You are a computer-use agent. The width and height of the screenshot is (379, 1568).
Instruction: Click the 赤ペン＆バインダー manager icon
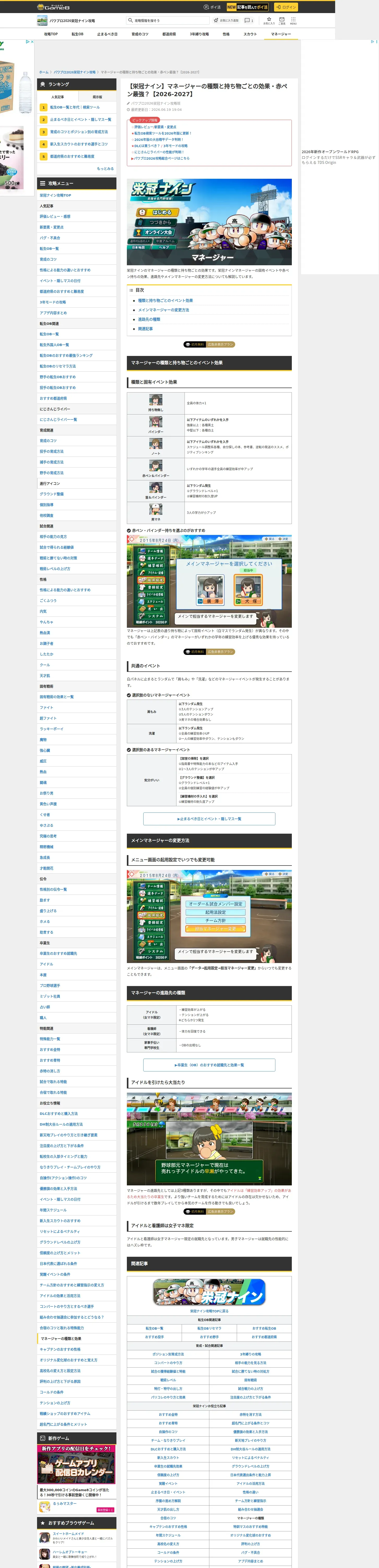click(x=156, y=466)
